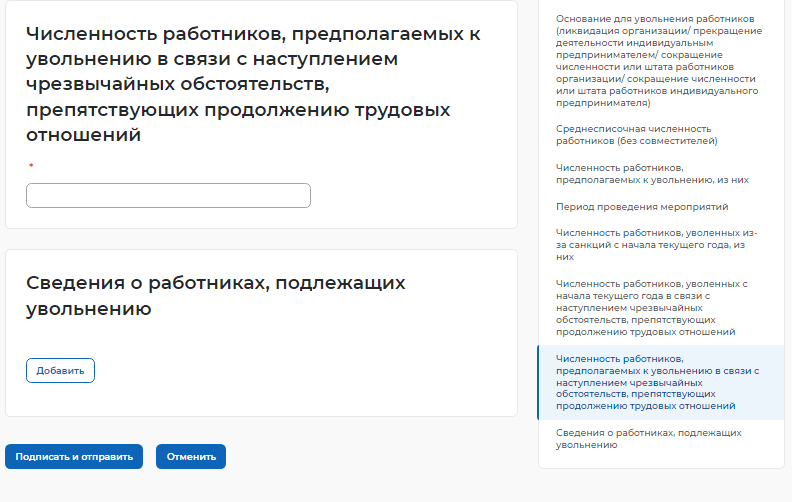
Task: Jump to Период проведения мероприятий
Action: click(642, 207)
